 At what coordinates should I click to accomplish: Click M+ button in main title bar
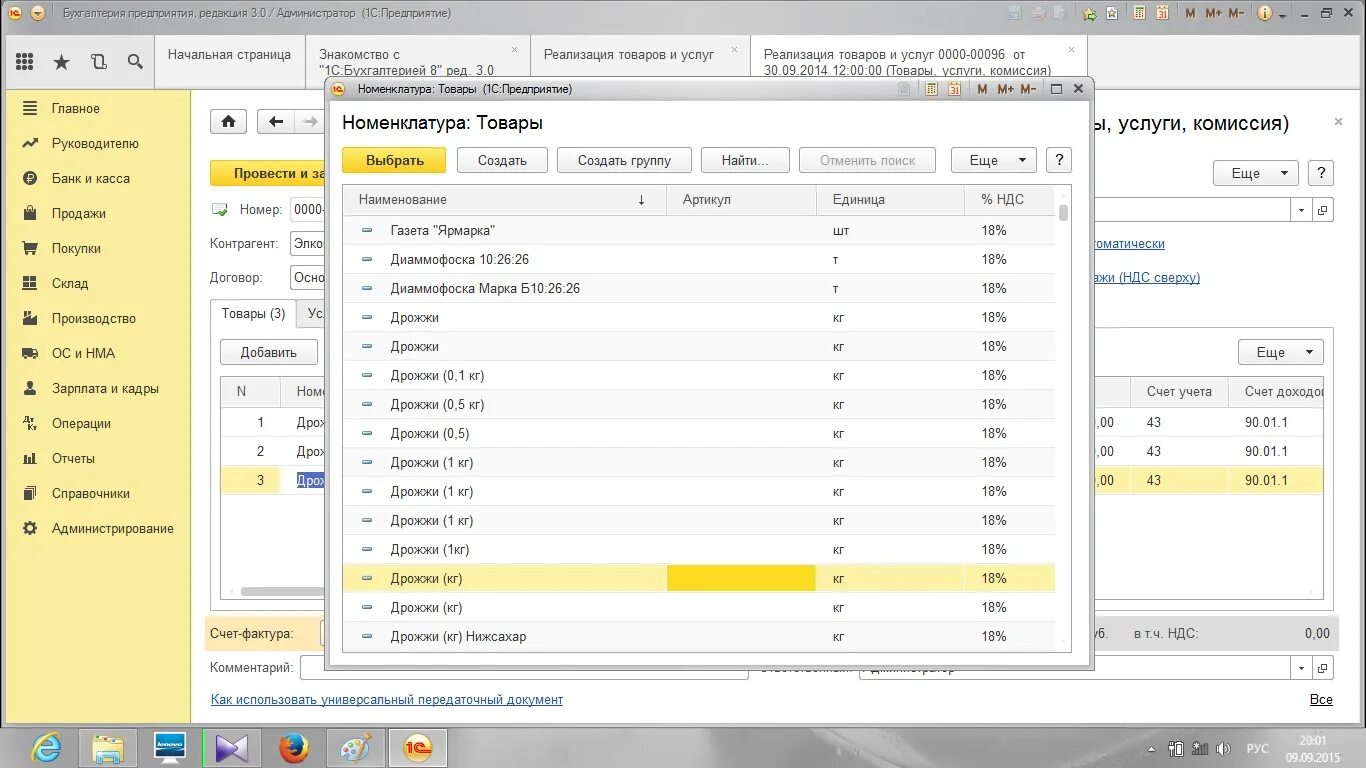click(1213, 13)
